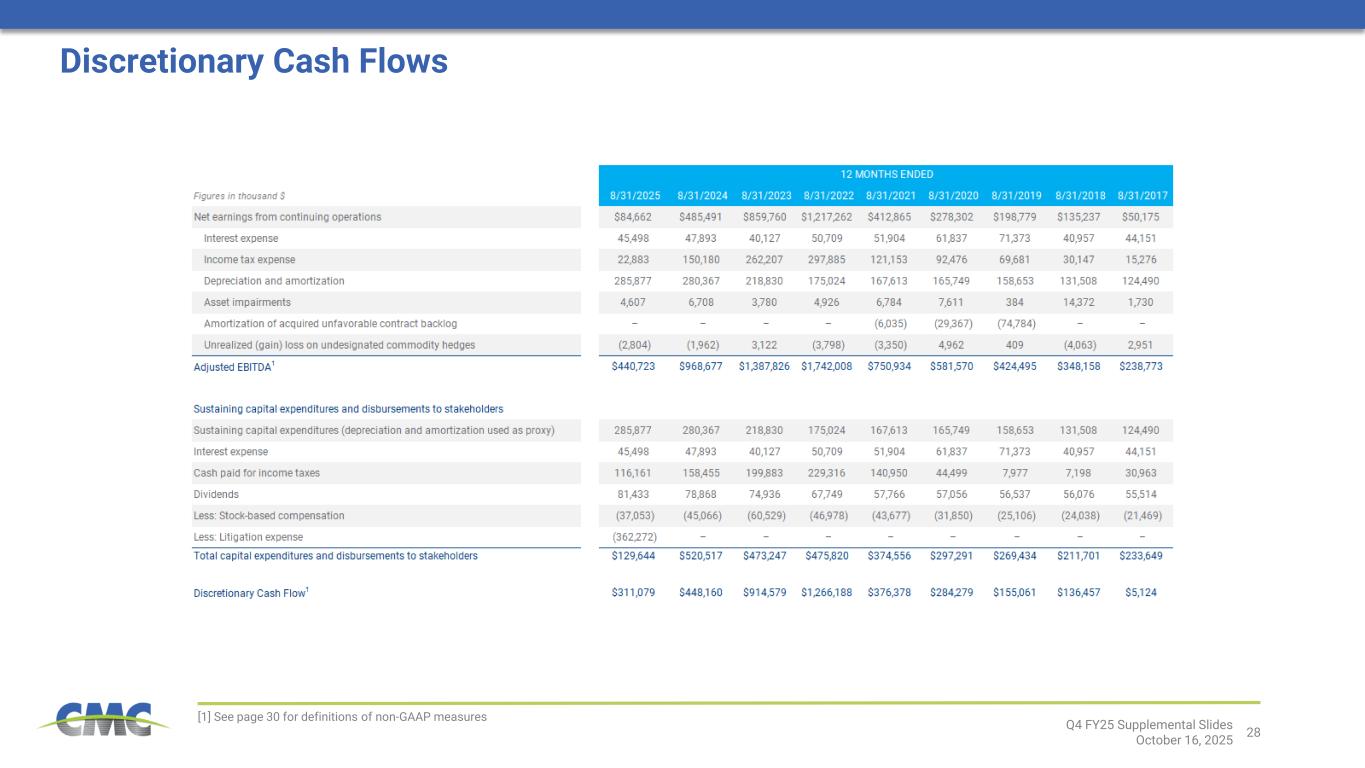This screenshot has height=768, width=1365.
Task: Click the 12 MONTHS ENDED table header
Action: click(x=885, y=174)
